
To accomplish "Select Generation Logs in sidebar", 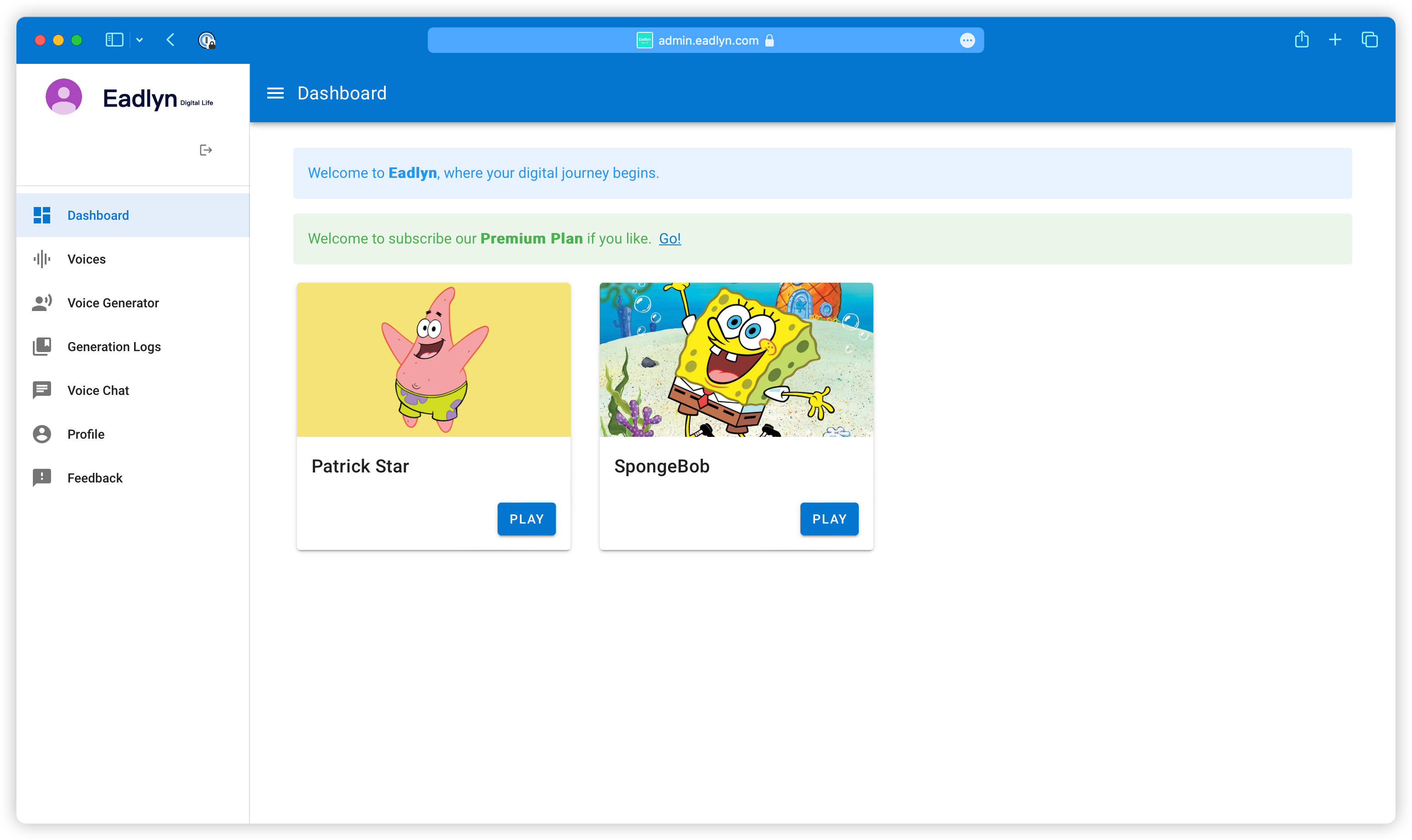I will click(114, 347).
